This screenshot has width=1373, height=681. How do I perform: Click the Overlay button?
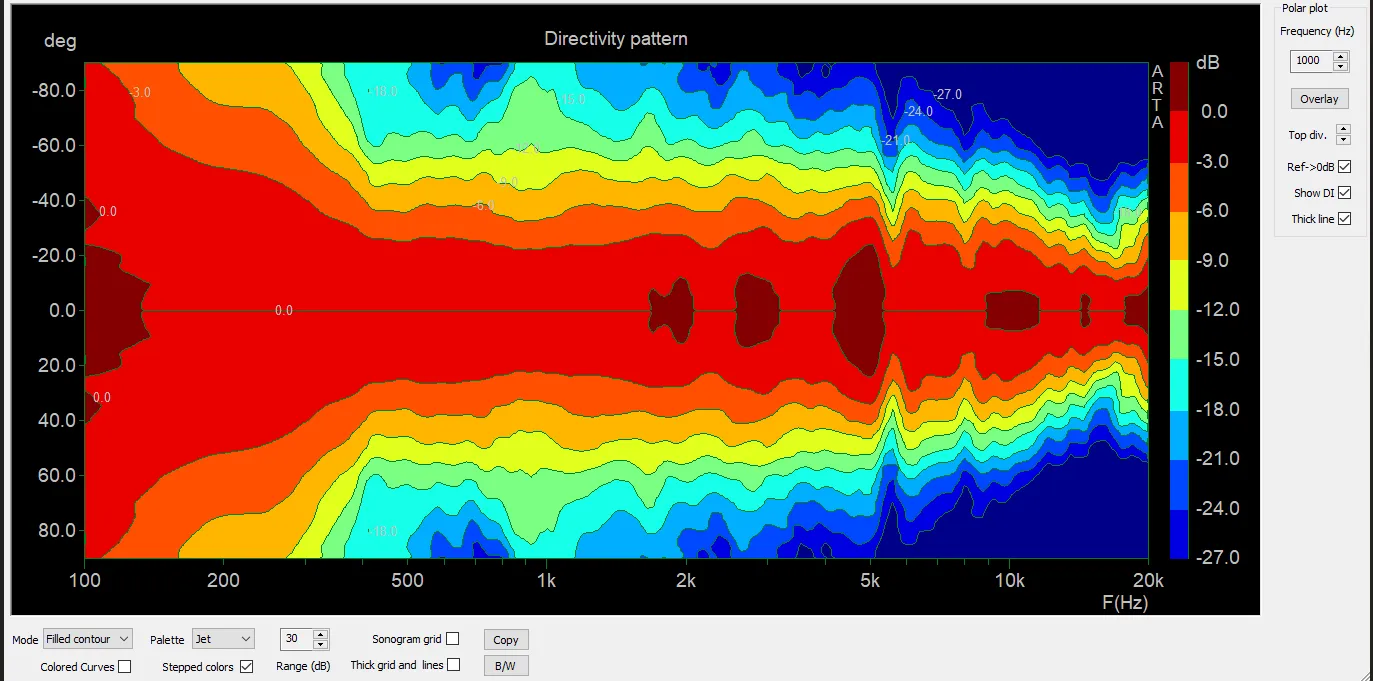pos(1319,99)
